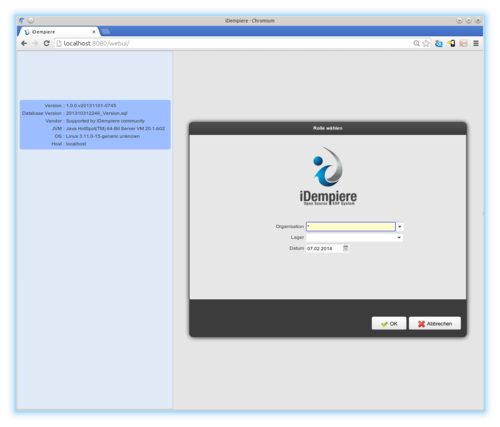This screenshot has width=500, height=427.
Task: Close the Chromium window
Action: tap(478, 20)
